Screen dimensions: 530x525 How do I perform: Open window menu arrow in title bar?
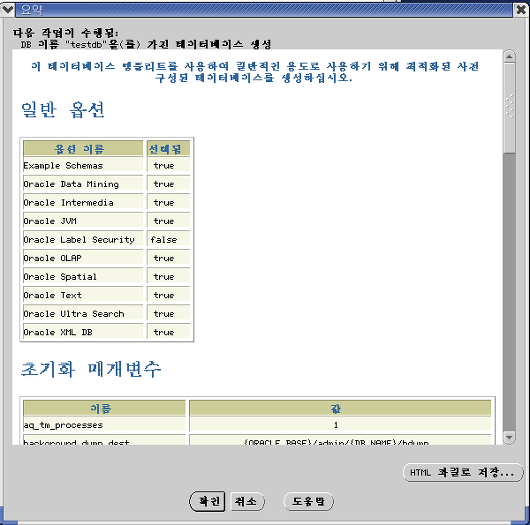tap(7, 10)
